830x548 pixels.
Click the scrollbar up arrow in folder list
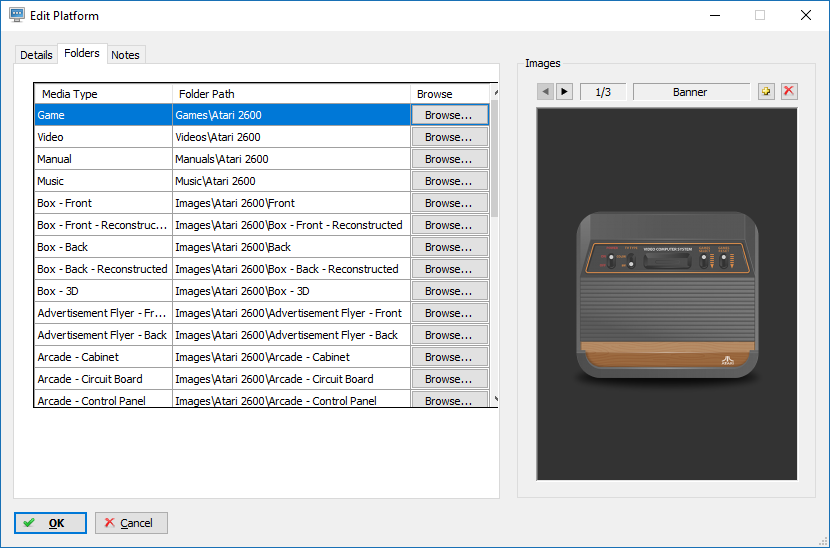495,93
